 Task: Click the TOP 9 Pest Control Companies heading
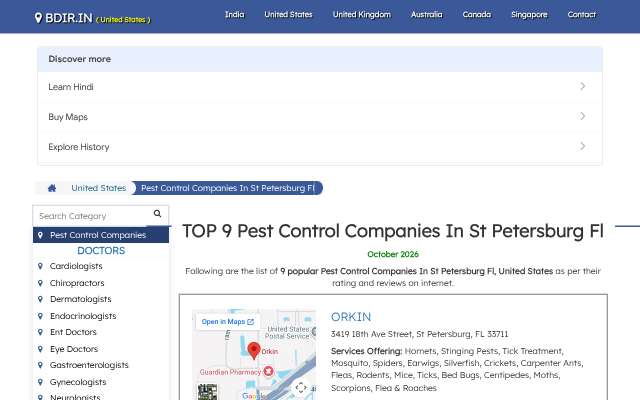pos(393,231)
